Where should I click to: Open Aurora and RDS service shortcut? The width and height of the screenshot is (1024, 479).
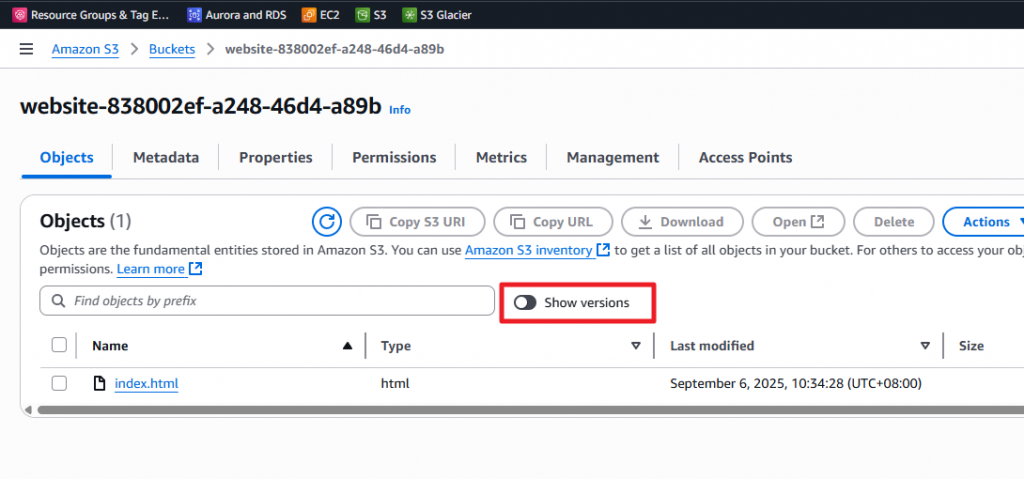(x=236, y=14)
